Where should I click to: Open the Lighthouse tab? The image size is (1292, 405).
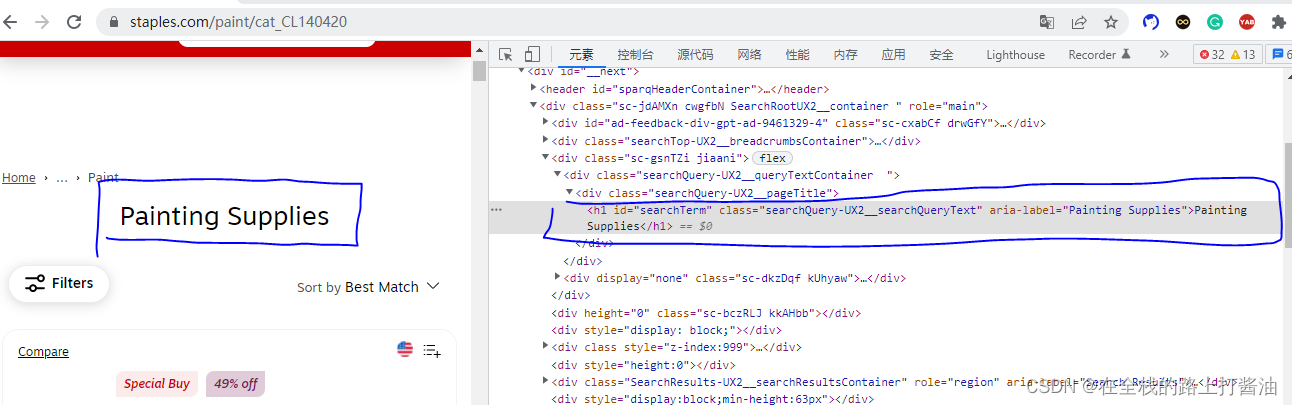click(1015, 55)
